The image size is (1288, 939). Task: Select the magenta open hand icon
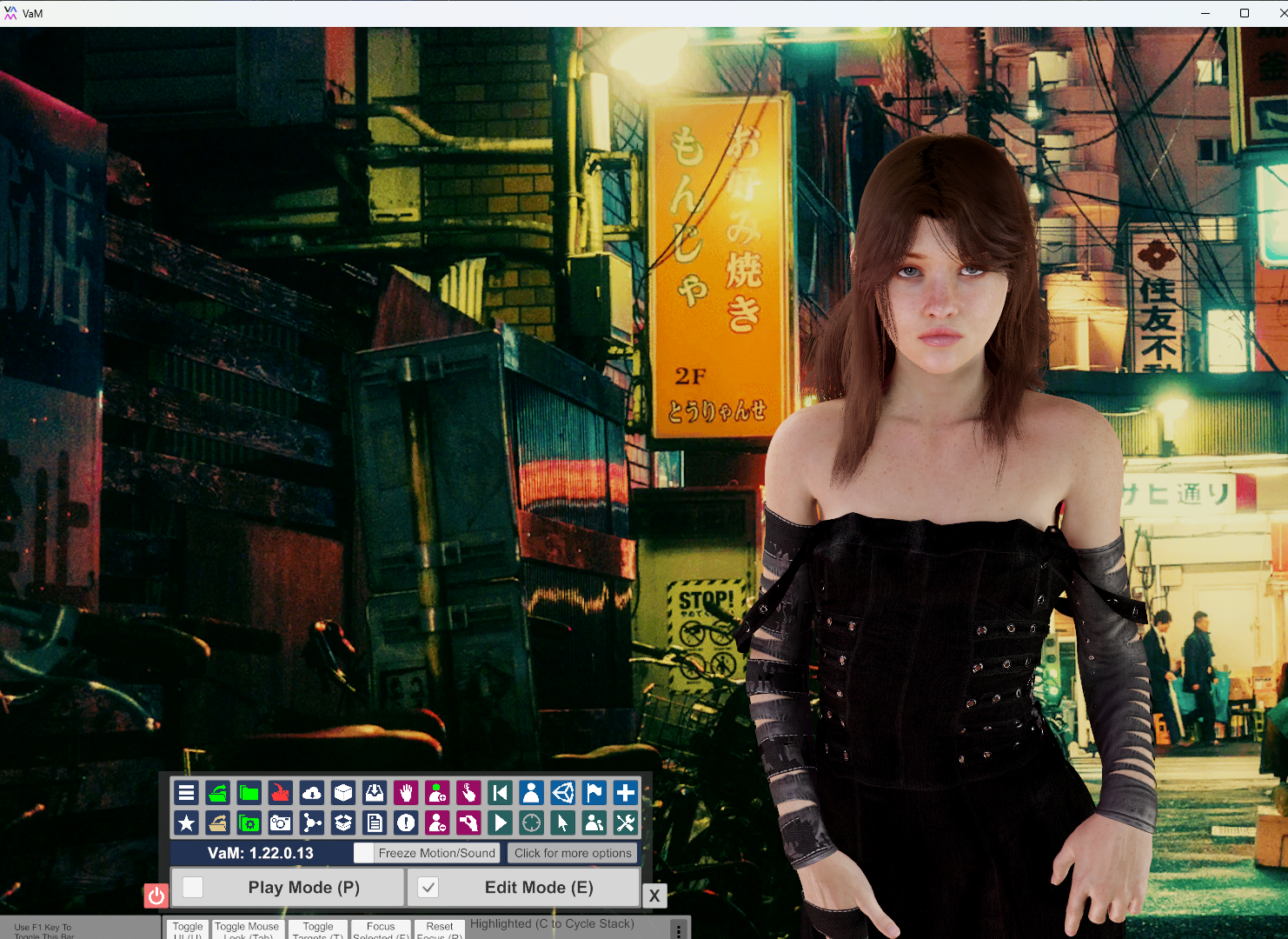pyautogui.click(x=406, y=792)
